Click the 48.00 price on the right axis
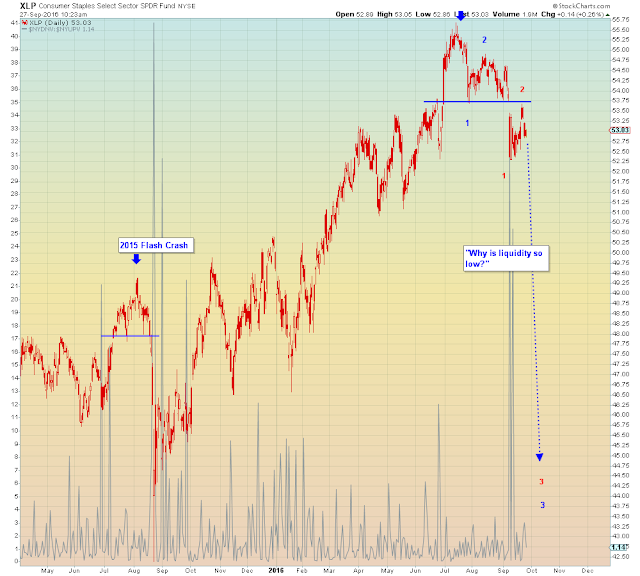 coord(621,334)
